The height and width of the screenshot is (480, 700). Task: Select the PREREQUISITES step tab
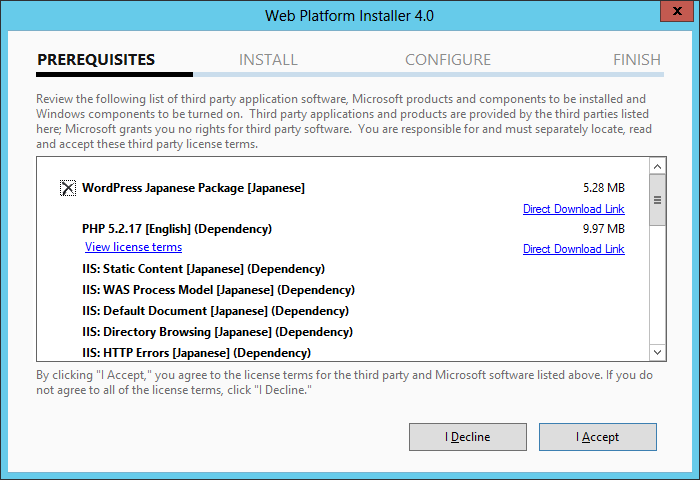click(x=96, y=59)
